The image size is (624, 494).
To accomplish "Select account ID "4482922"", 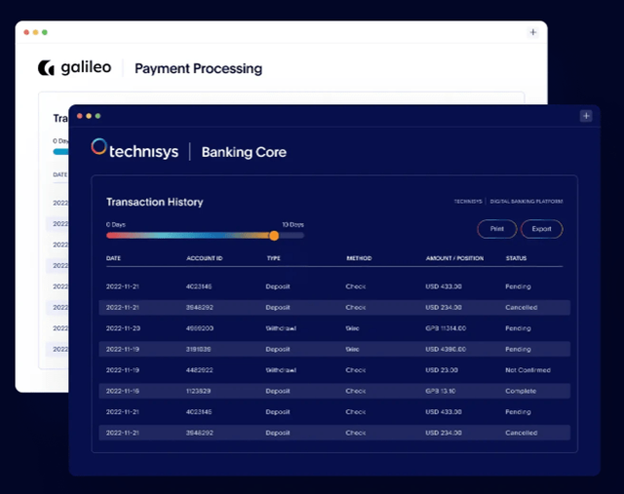I will coord(199,370).
